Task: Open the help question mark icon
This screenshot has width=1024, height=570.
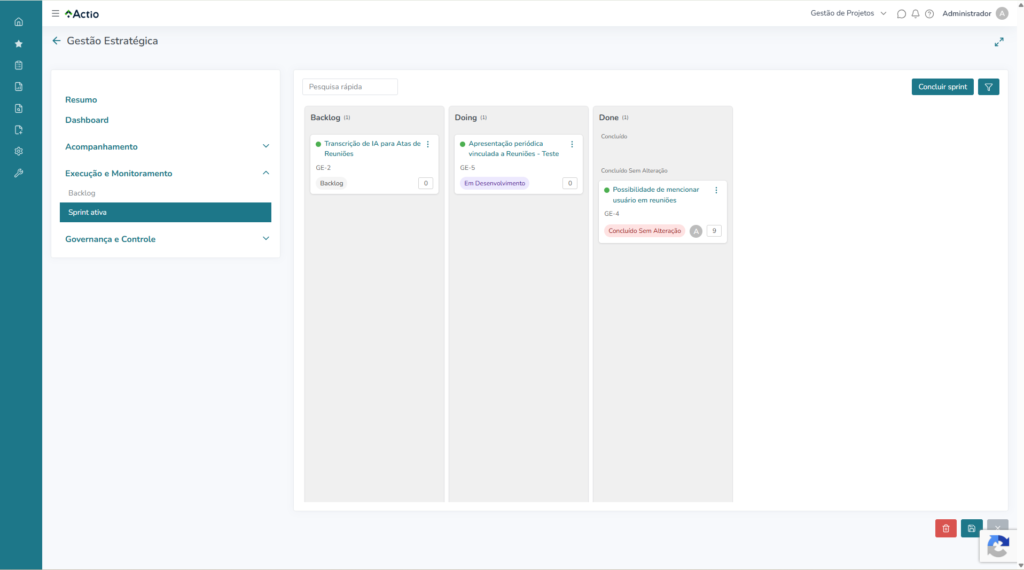Action: pyautogui.click(x=929, y=14)
